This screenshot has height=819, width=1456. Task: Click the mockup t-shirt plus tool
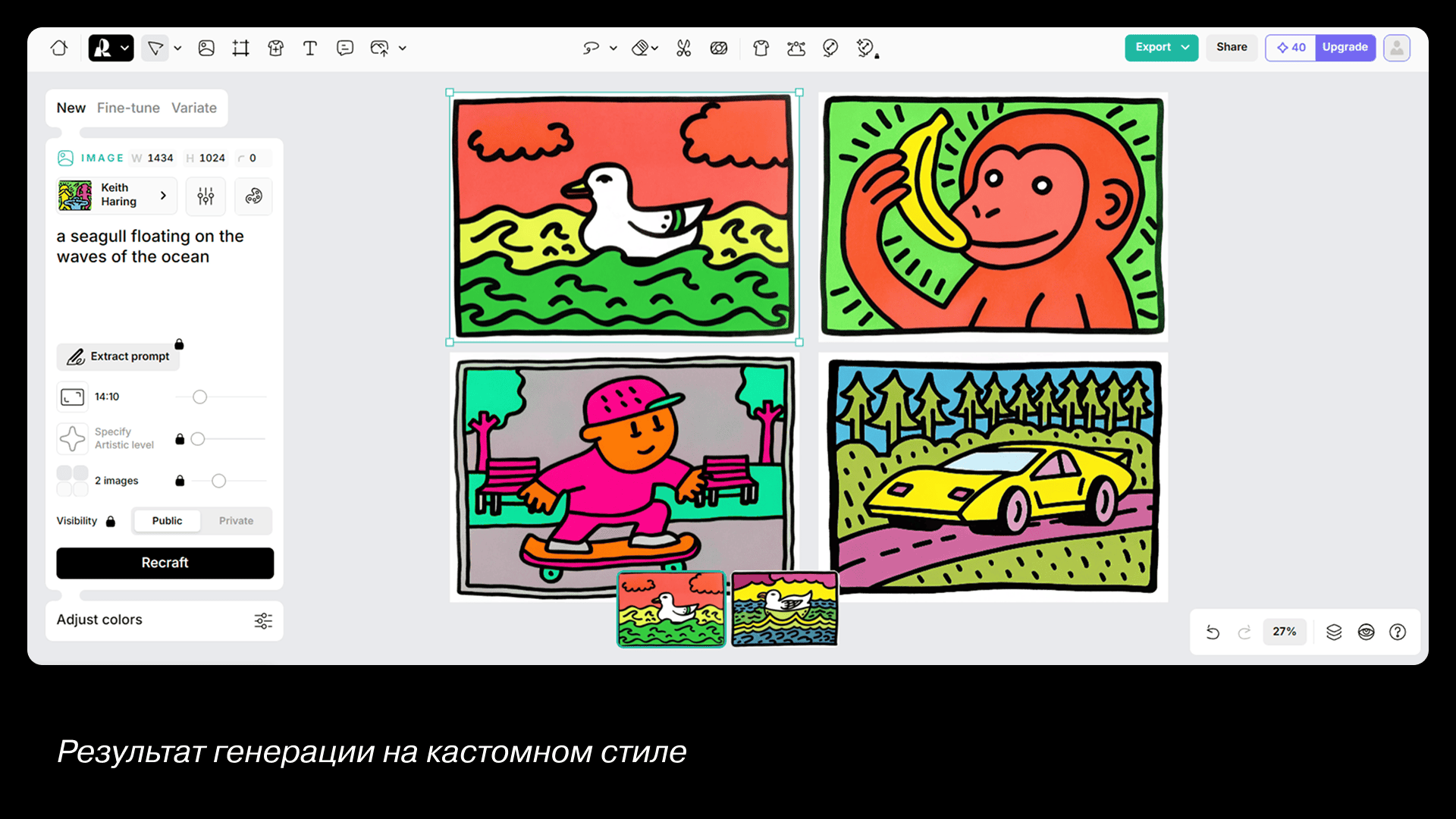(x=275, y=48)
